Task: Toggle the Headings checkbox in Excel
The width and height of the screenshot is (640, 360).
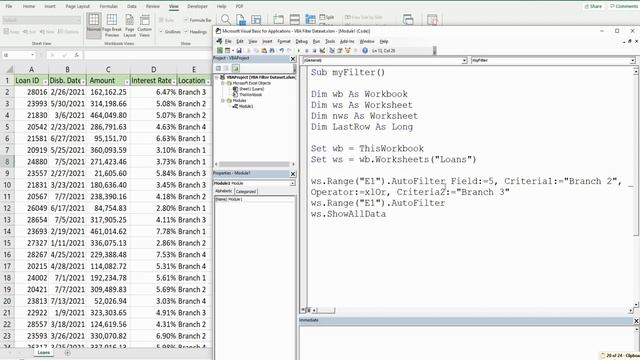Action: (186, 31)
